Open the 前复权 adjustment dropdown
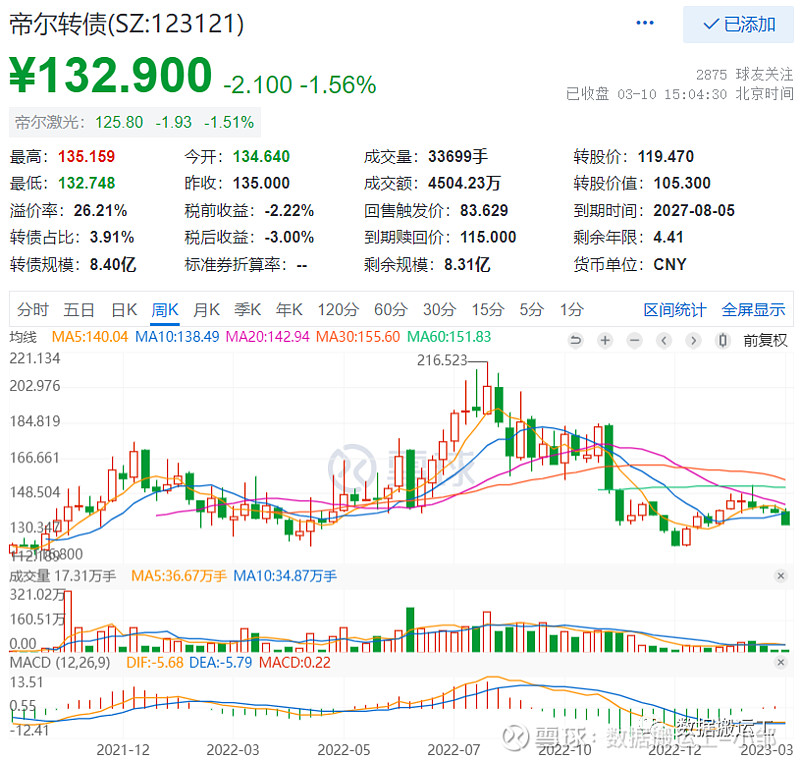Screen dimensions: 800x763 (x=765, y=340)
